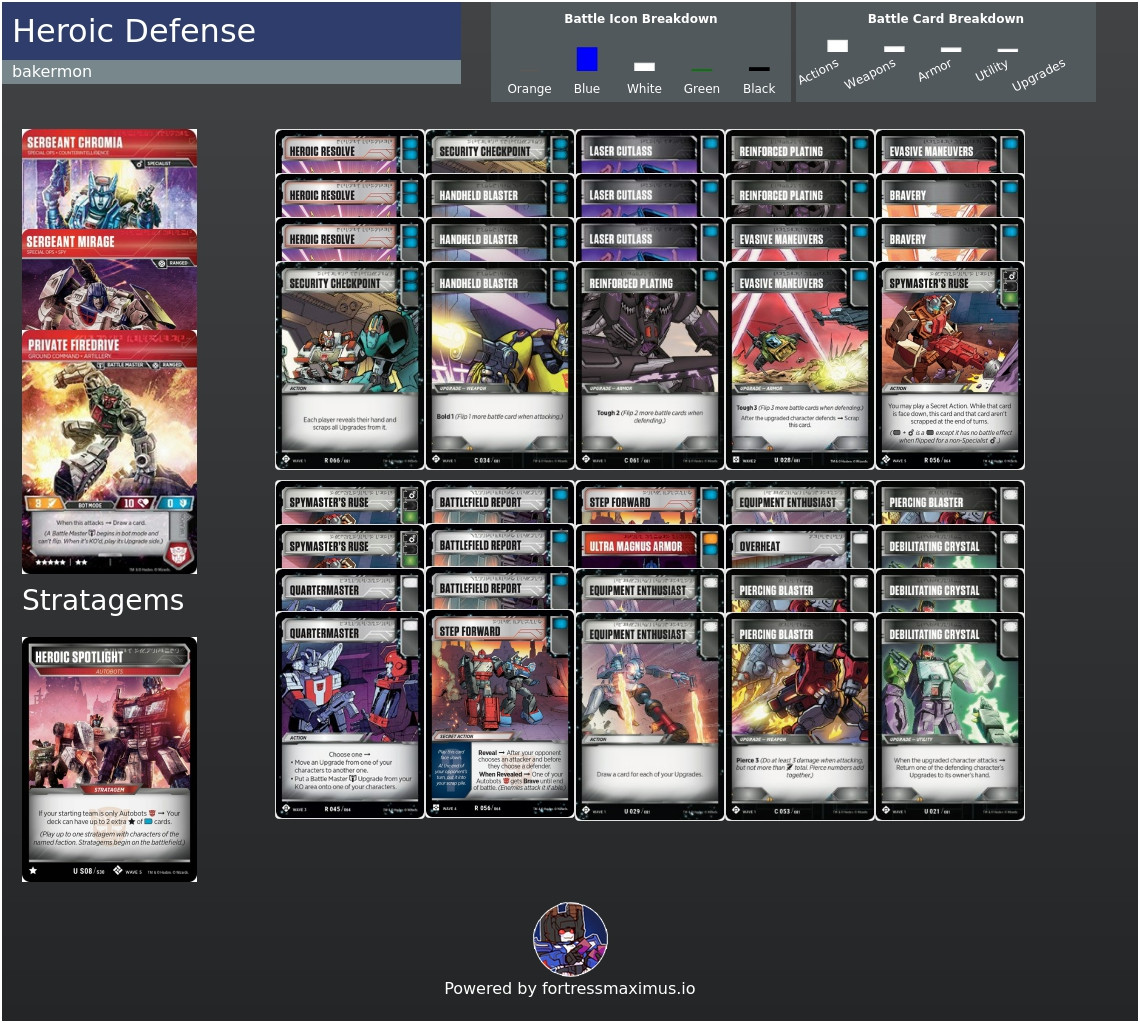1140x1023 pixels.
Task: Click the round robot avatar icon
Action: click(x=570, y=939)
